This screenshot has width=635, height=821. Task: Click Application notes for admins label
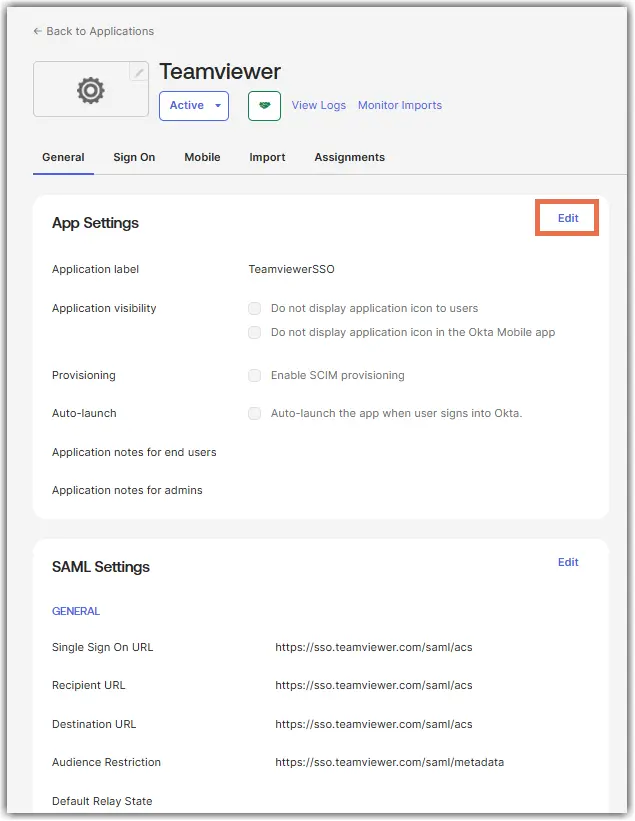click(x=127, y=491)
